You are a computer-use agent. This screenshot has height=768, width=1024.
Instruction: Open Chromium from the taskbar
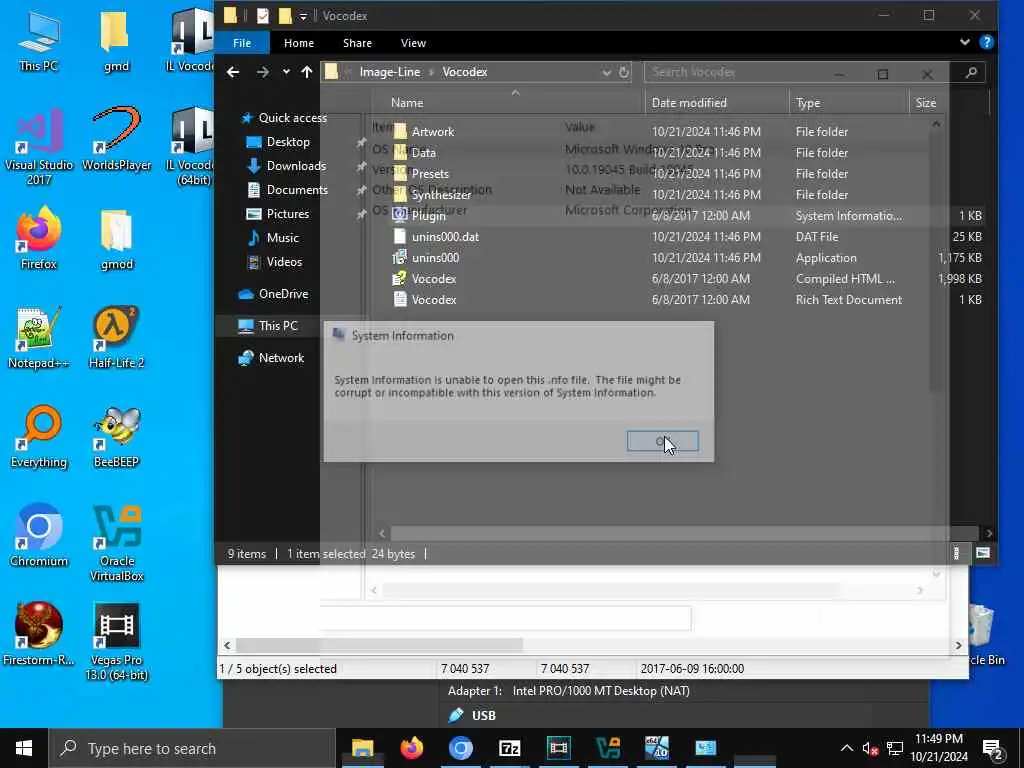pos(460,748)
